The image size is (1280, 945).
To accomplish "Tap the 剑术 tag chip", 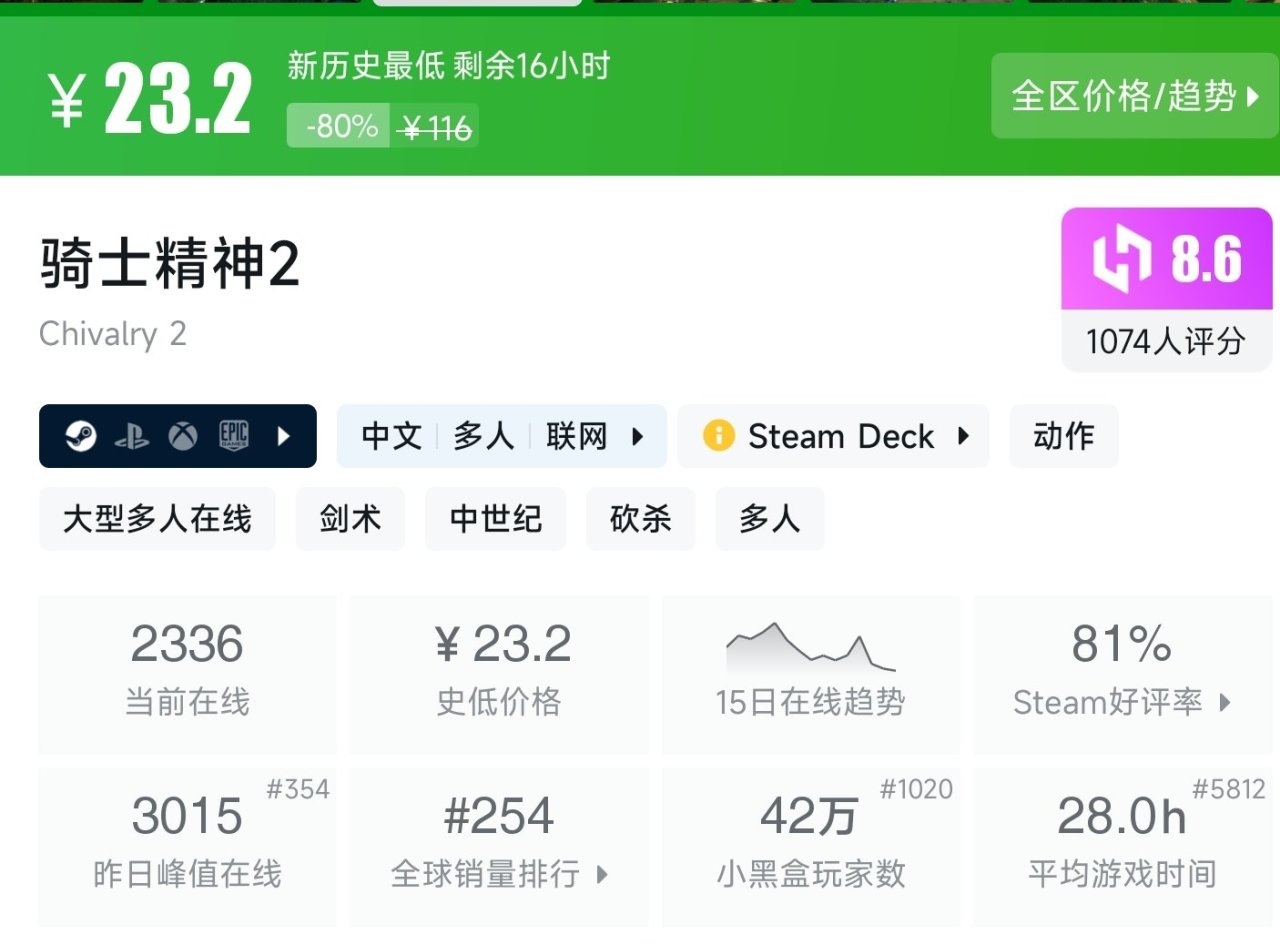I will (x=350, y=519).
